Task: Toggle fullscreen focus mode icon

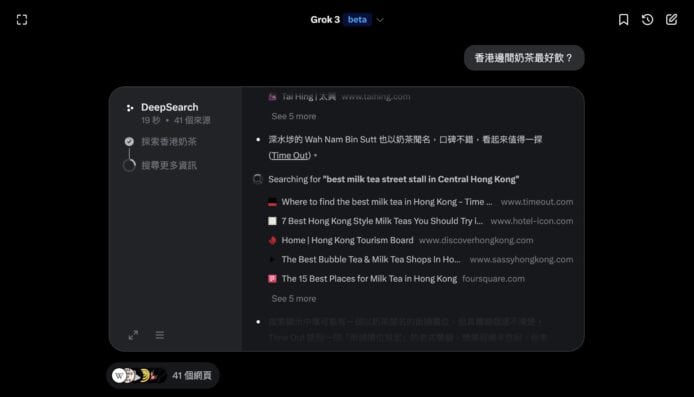Action: 22,19
